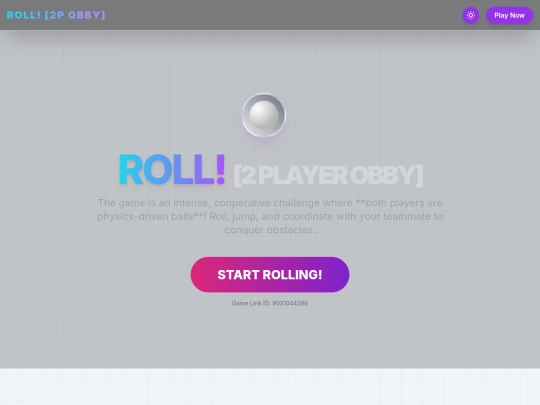Click the metallic ring around the ball

click(x=264, y=98)
